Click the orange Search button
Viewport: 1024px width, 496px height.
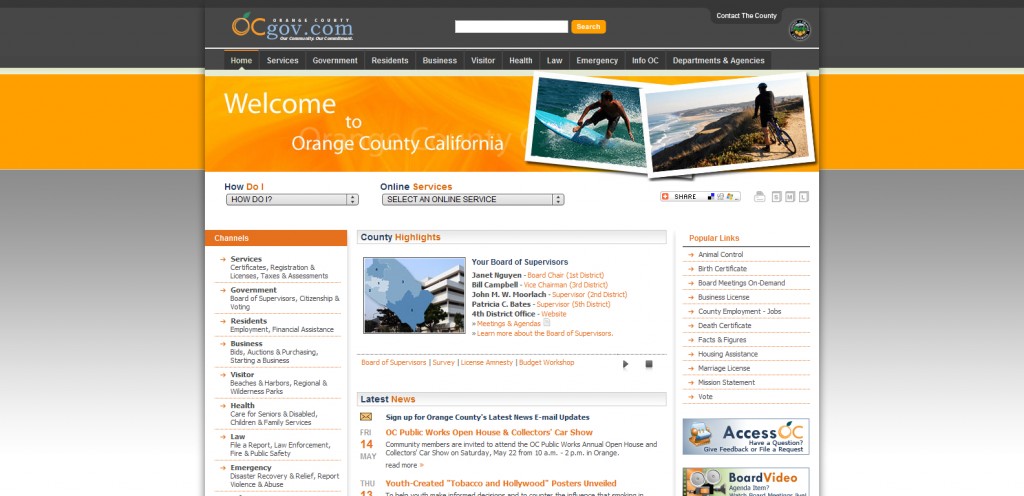pyautogui.click(x=588, y=27)
